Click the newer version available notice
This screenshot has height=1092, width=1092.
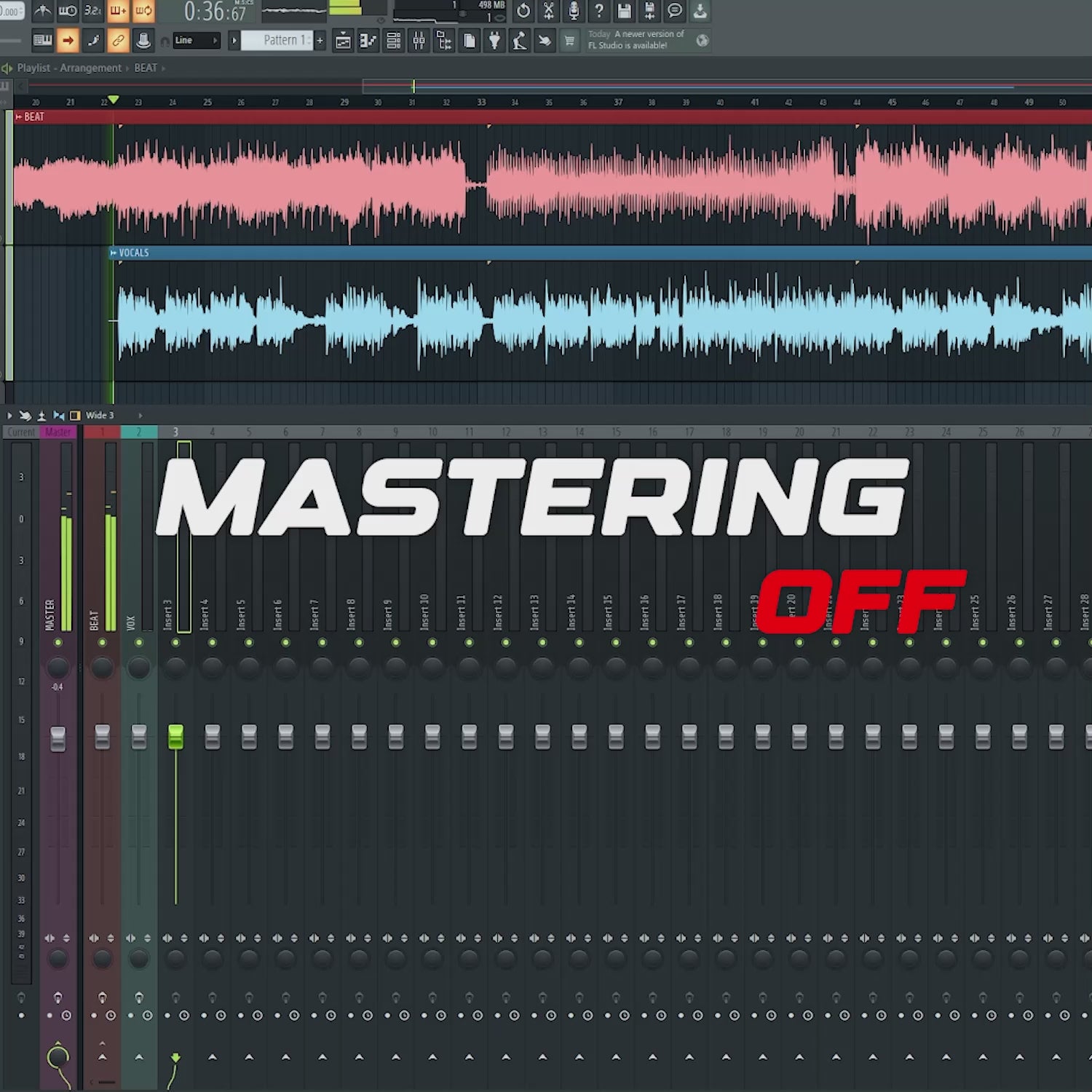637,40
